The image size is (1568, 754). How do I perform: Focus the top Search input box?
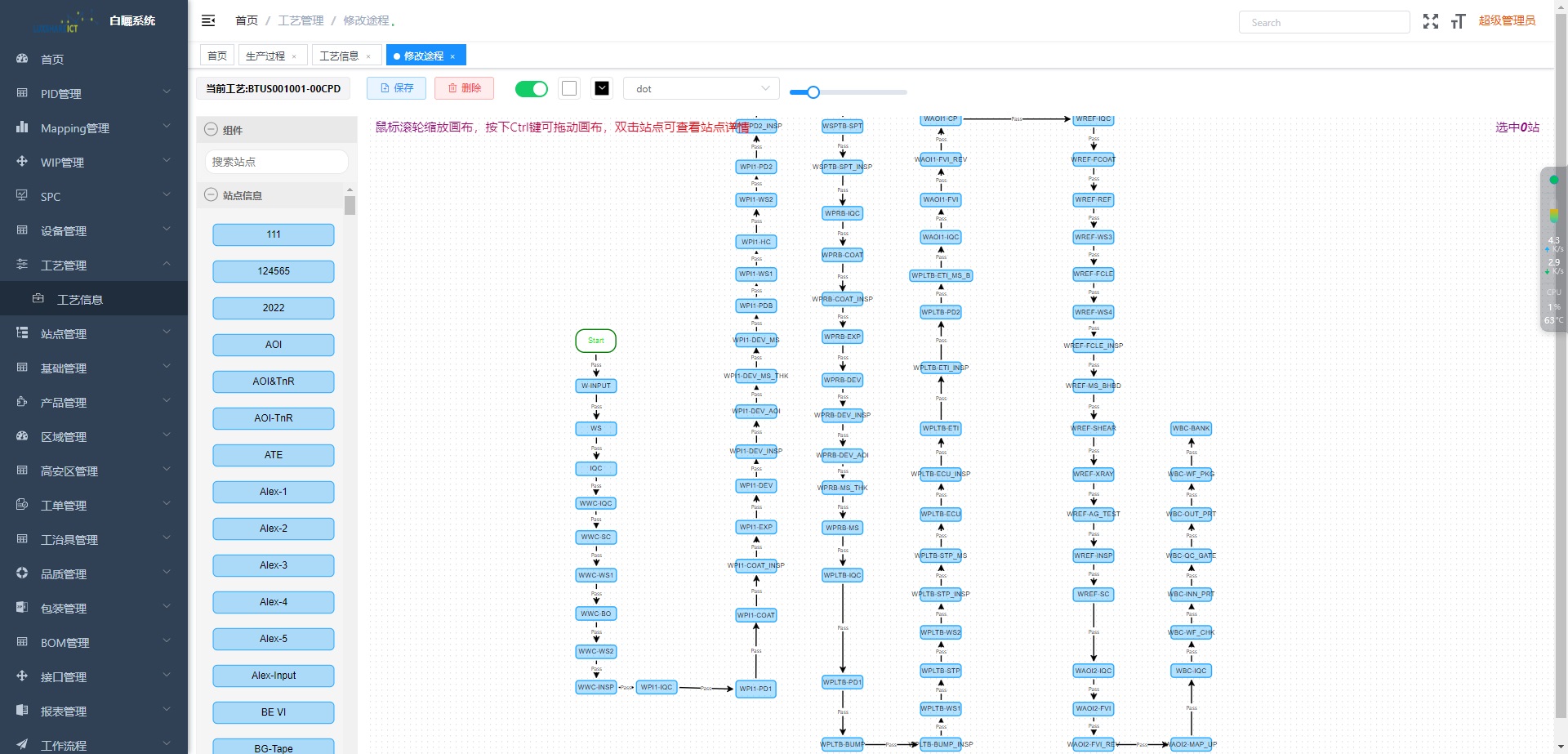point(1325,22)
